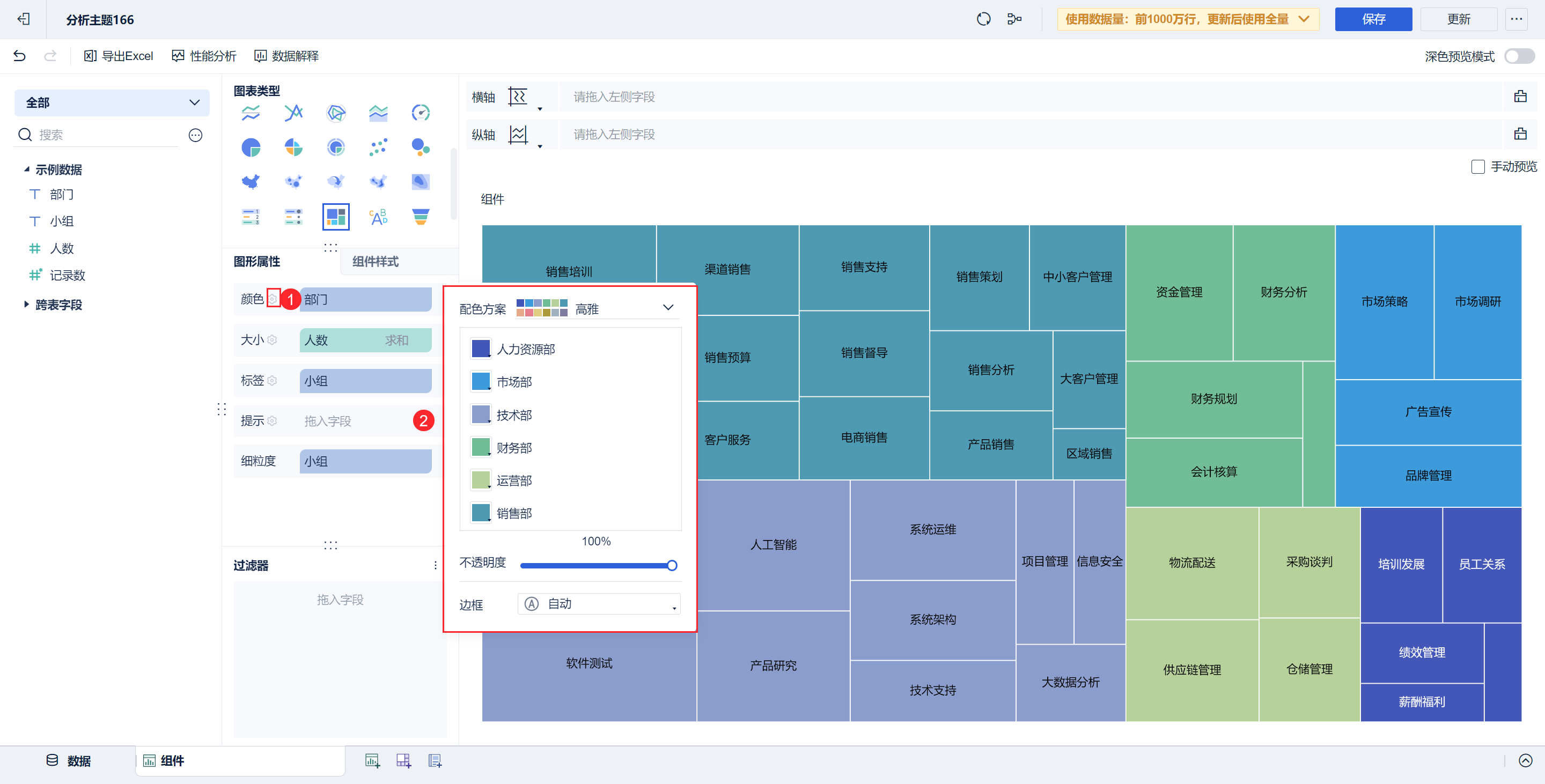
Task: Click the Sales department color swatch
Action: click(x=481, y=513)
